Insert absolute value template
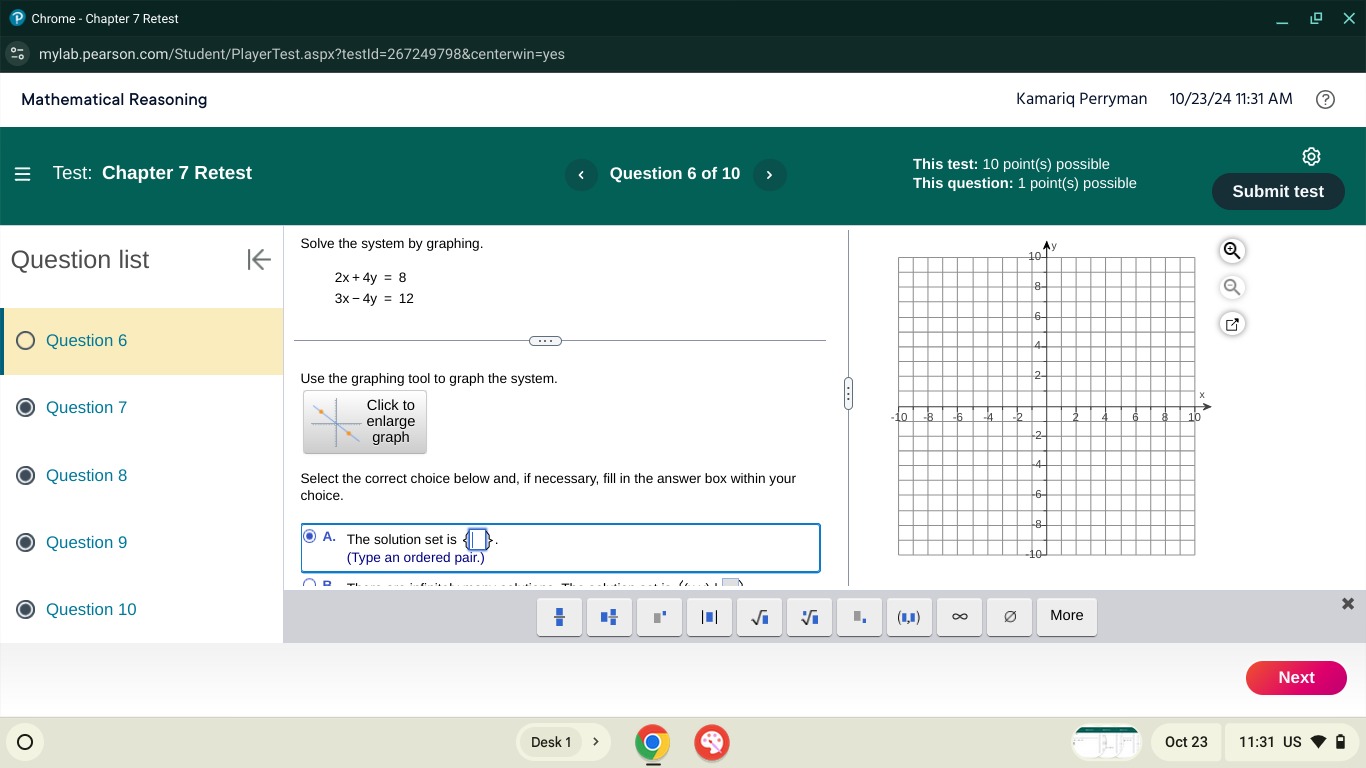Viewport: 1366px width, 768px height. [x=709, y=617]
